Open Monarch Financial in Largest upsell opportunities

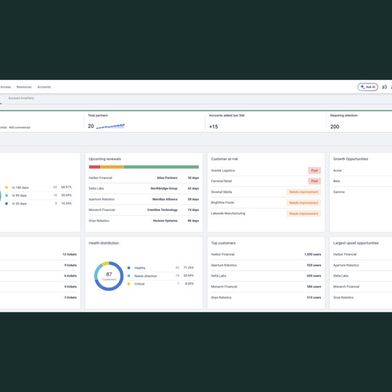click(x=346, y=287)
